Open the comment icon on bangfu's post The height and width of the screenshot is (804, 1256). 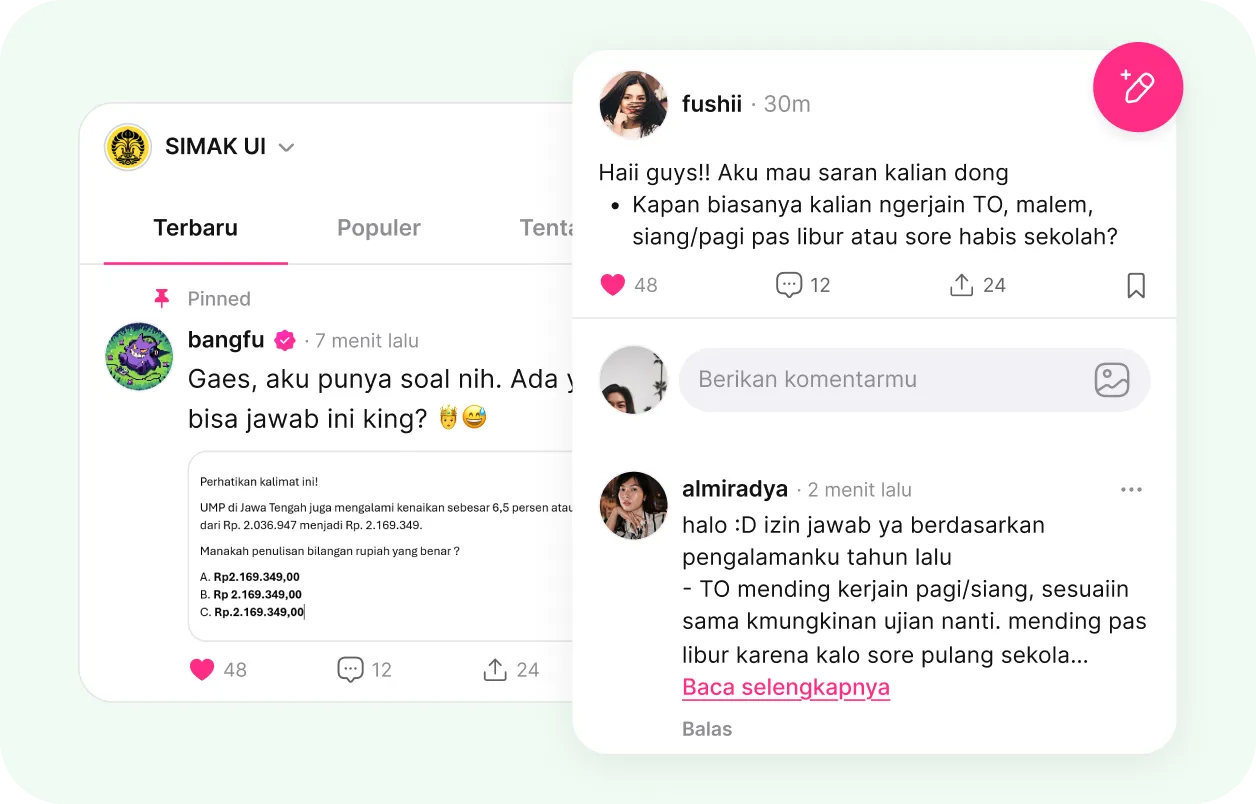click(x=350, y=670)
